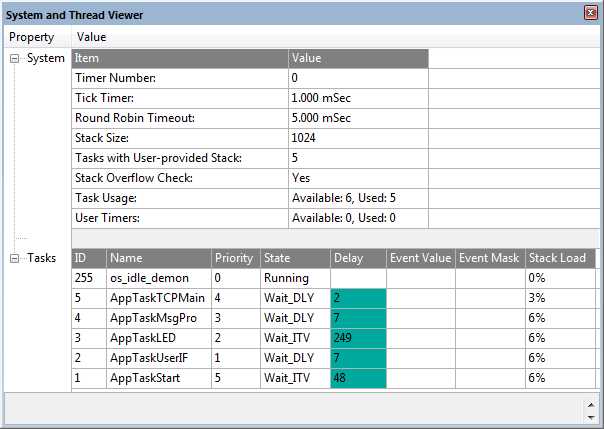
Task: Close the System and Thread Viewer window
Action: tap(591, 13)
